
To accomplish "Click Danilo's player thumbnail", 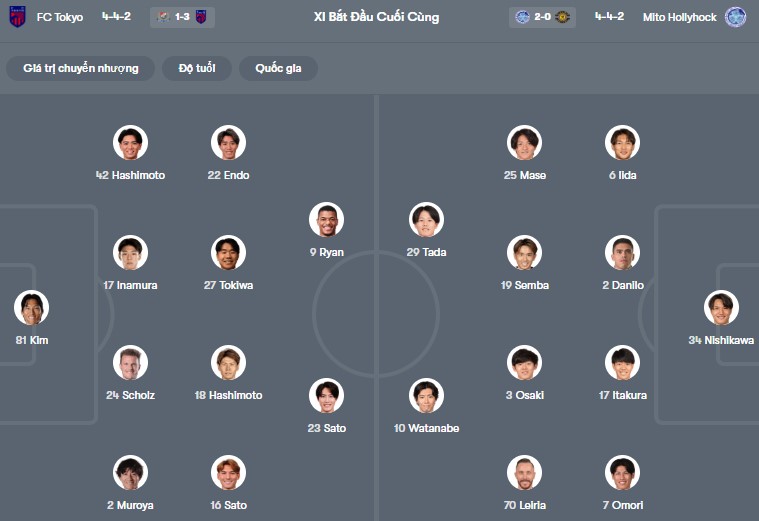I will click(x=622, y=253).
